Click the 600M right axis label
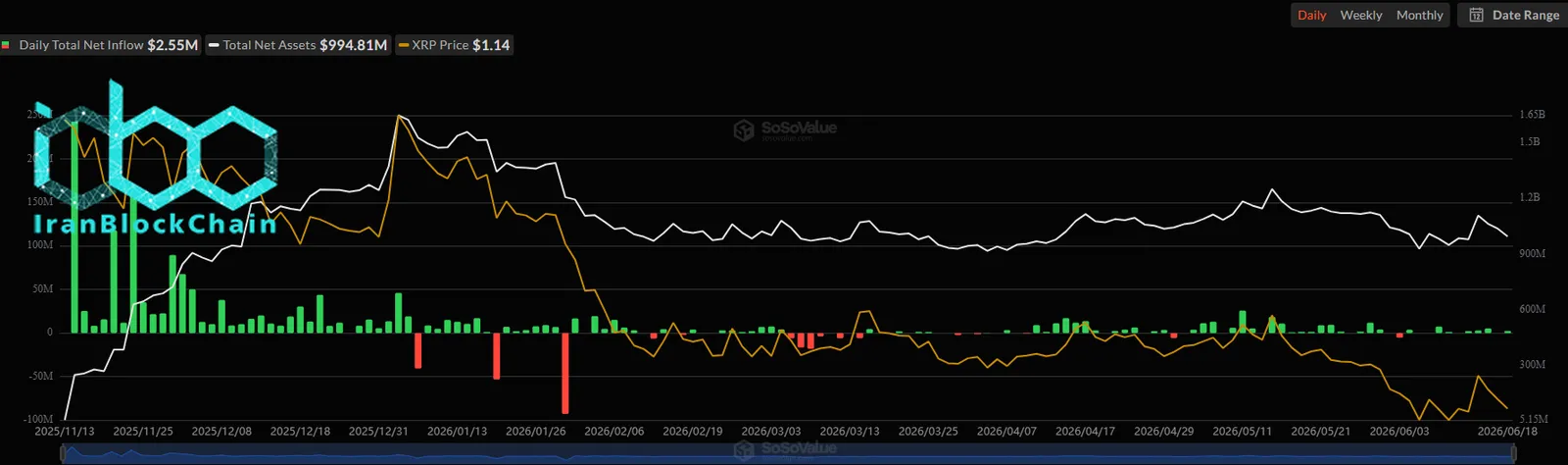This screenshot has width=1568, height=465. click(1532, 309)
